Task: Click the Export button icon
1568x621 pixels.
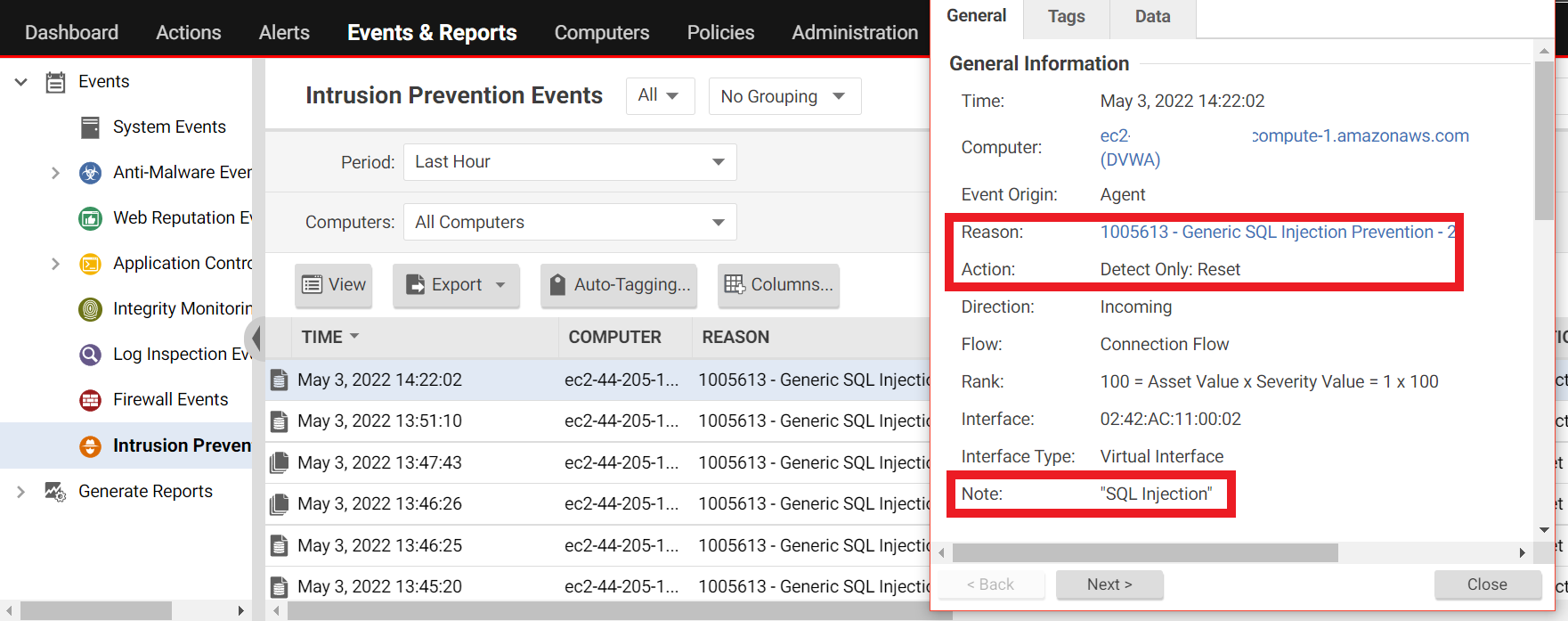Action: 415,284
